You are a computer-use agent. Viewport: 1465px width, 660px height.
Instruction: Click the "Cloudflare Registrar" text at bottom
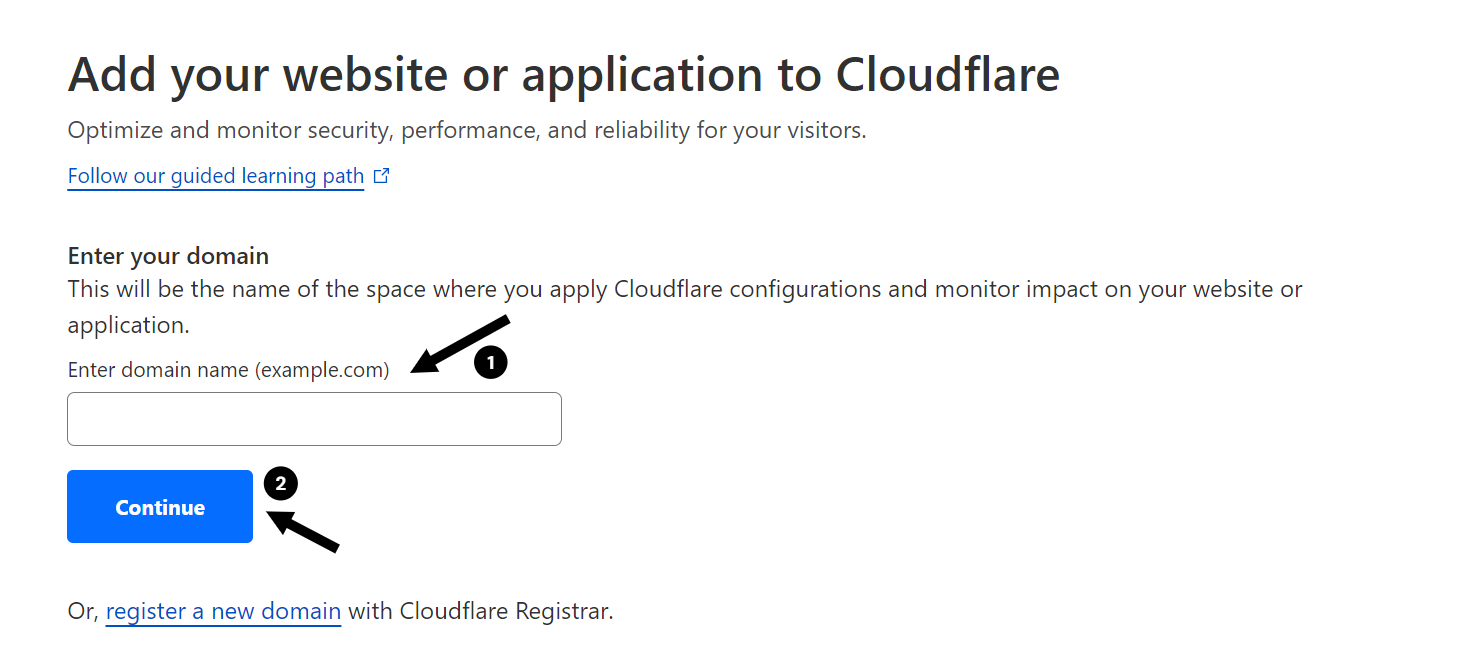point(504,611)
